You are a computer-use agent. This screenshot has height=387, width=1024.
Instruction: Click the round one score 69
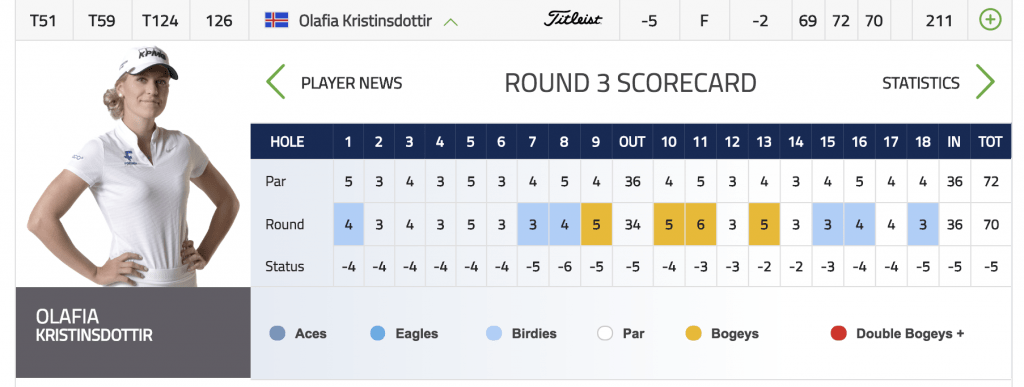(x=808, y=21)
